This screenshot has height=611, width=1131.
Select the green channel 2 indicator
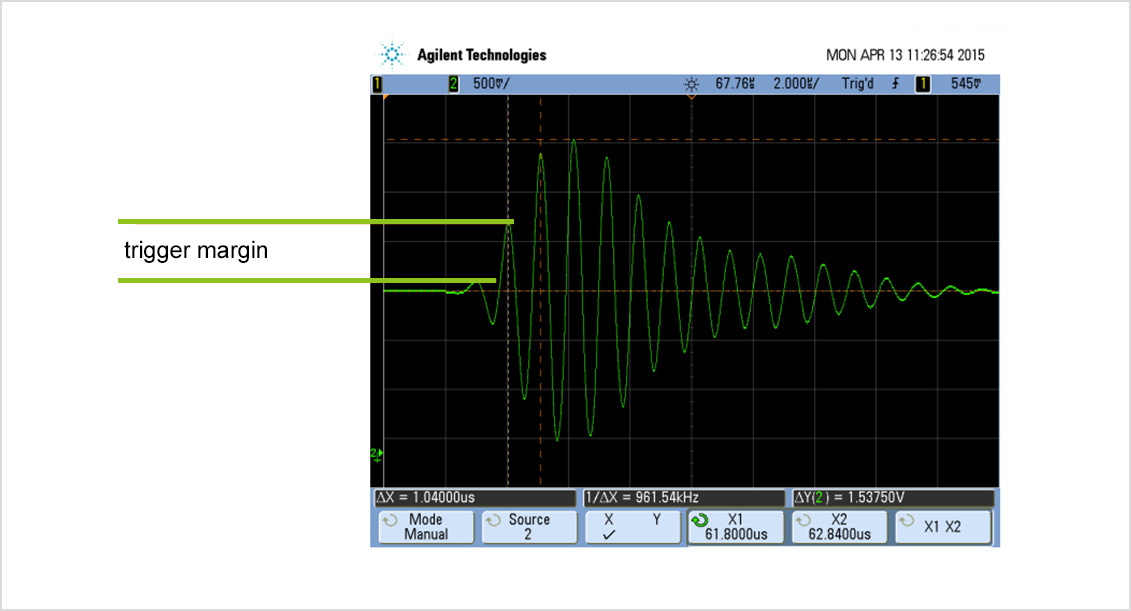tap(453, 84)
